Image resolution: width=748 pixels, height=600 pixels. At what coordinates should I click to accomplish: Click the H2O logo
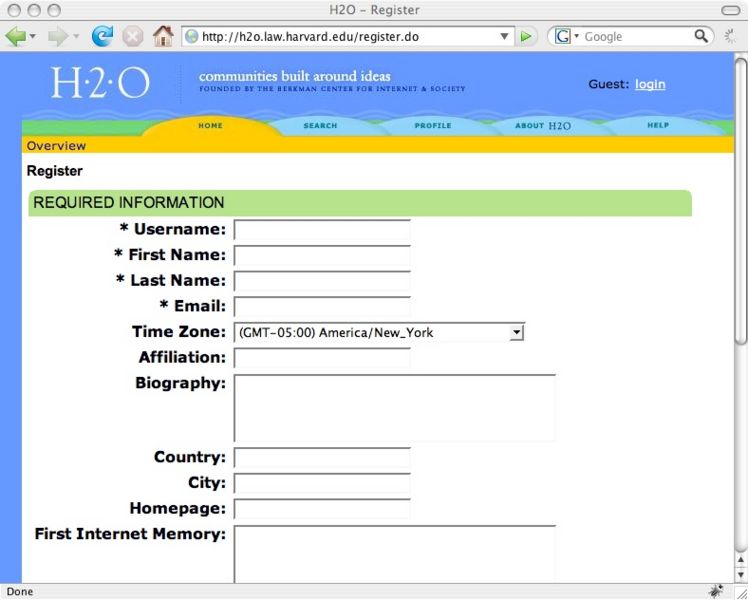click(100, 85)
